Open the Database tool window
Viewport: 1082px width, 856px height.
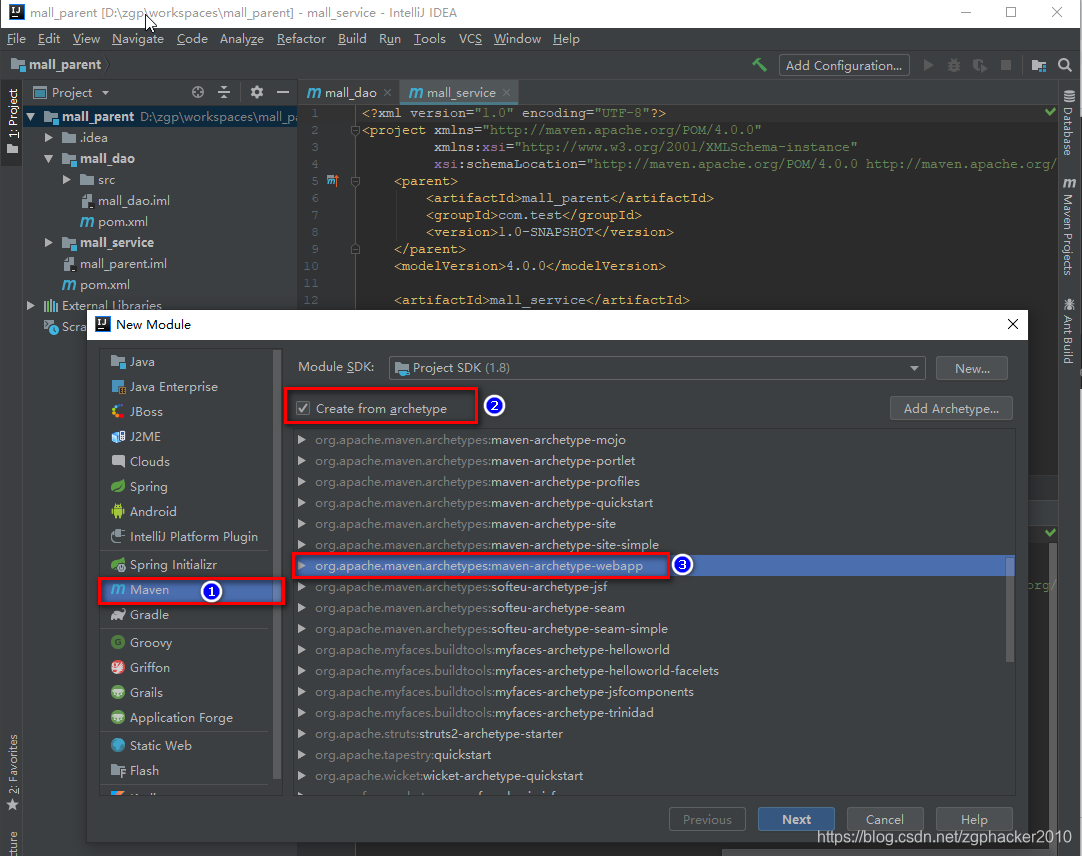(x=1068, y=122)
